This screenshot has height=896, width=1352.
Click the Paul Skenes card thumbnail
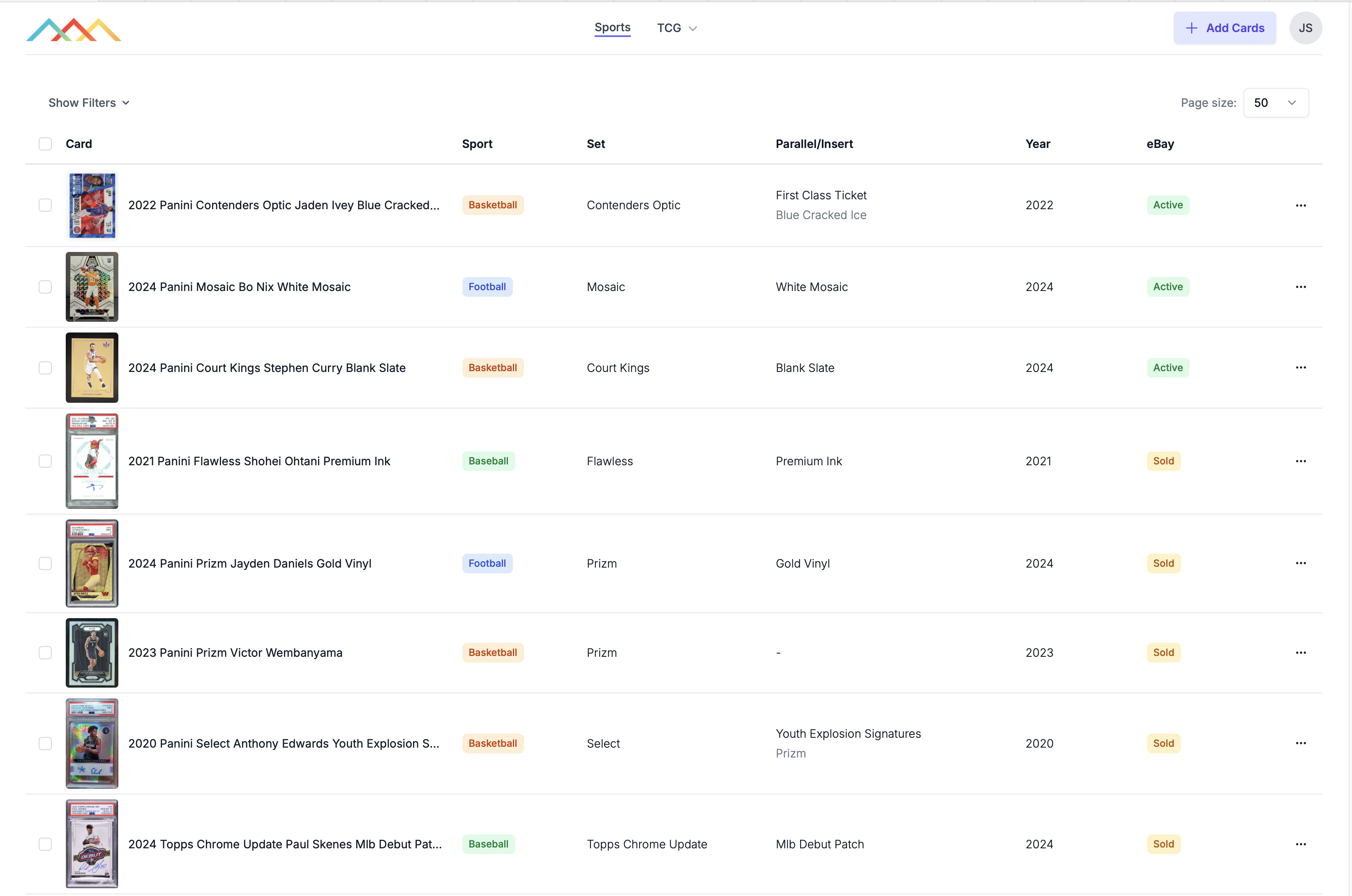point(92,844)
